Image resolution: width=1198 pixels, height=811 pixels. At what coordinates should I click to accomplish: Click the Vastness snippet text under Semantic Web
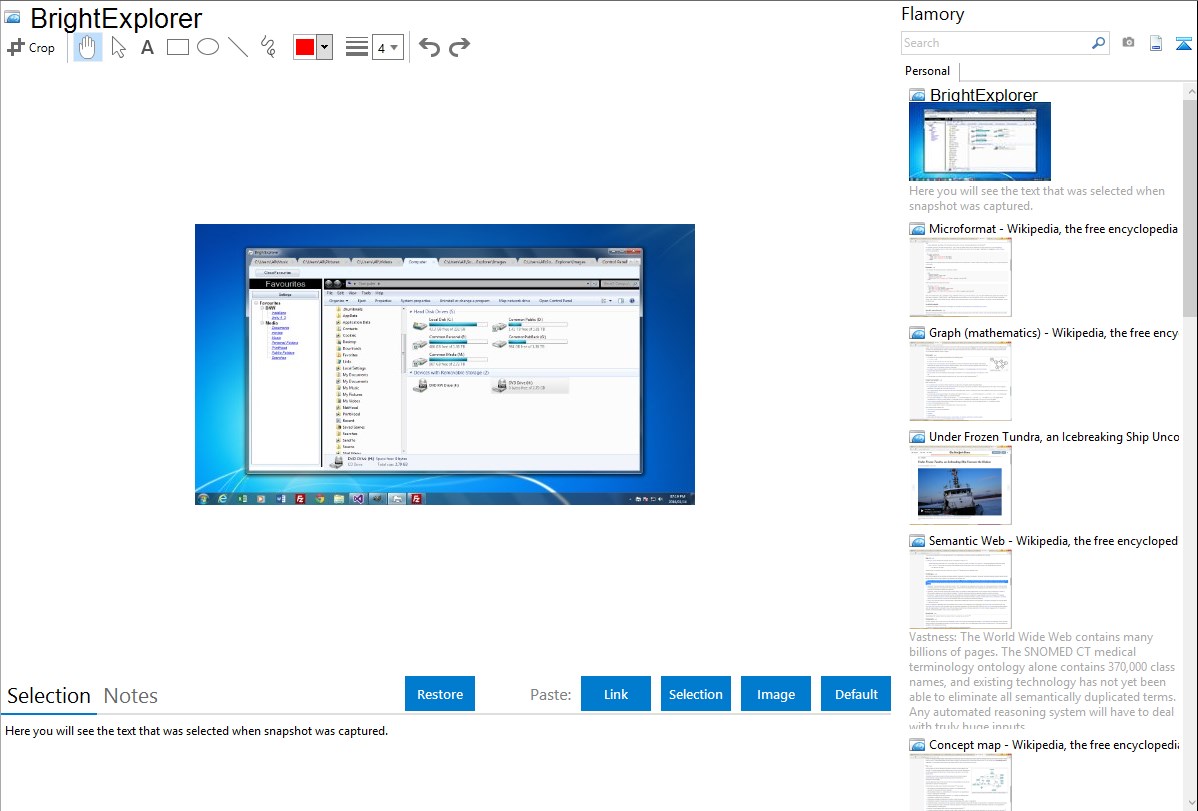tap(1042, 681)
